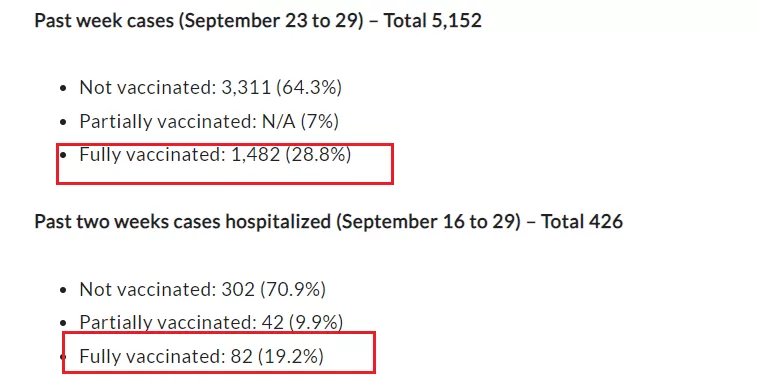The height and width of the screenshot is (386, 757).
Task: Click bullet point before 'Fully vaccinated: 1,482'
Action: (x=63, y=156)
